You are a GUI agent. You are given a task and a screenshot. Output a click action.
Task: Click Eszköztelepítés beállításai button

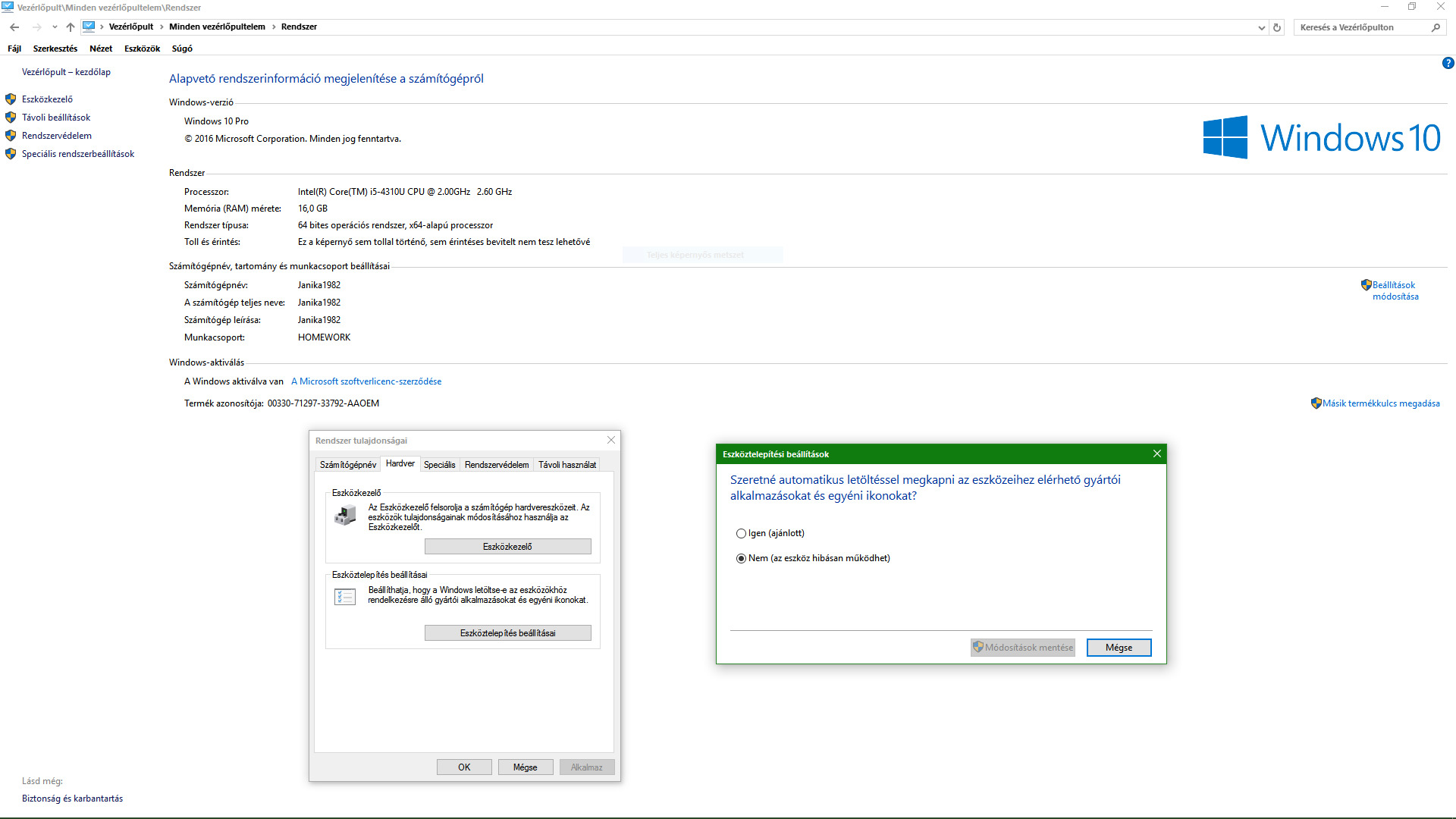point(507,633)
